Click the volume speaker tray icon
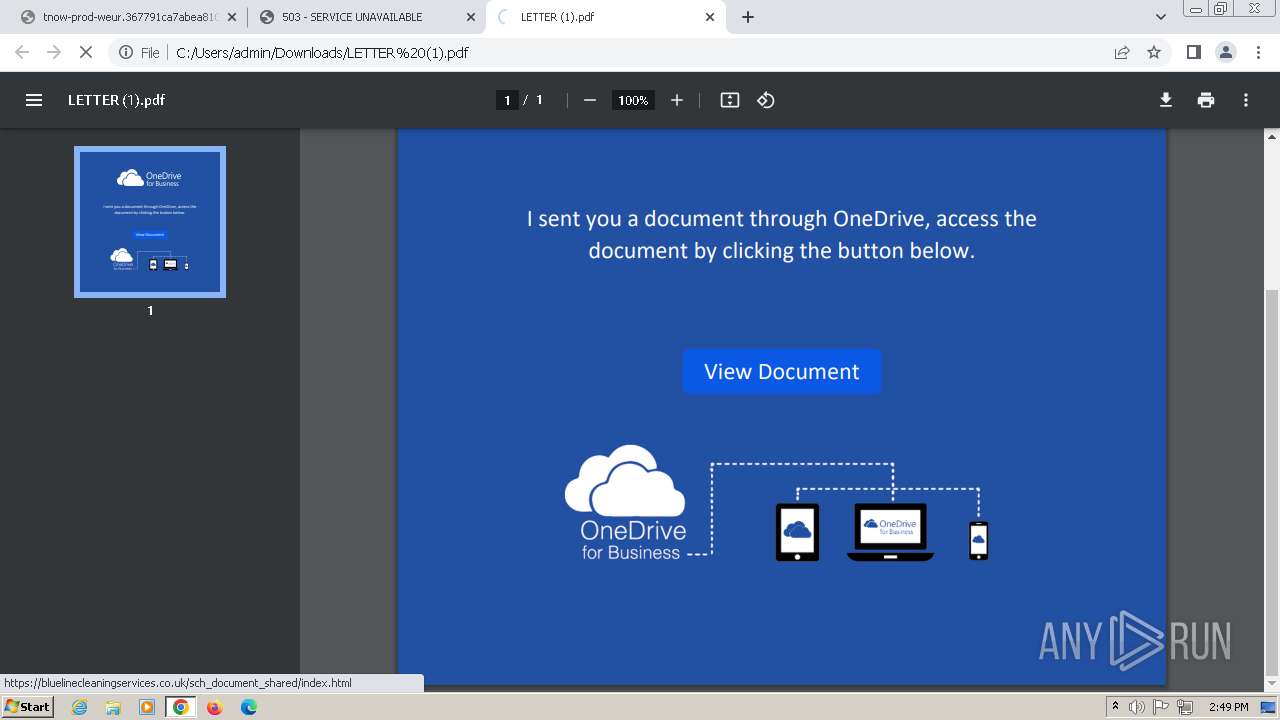Image resolution: width=1280 pixels, height=720 pixels. point(1137,707)
